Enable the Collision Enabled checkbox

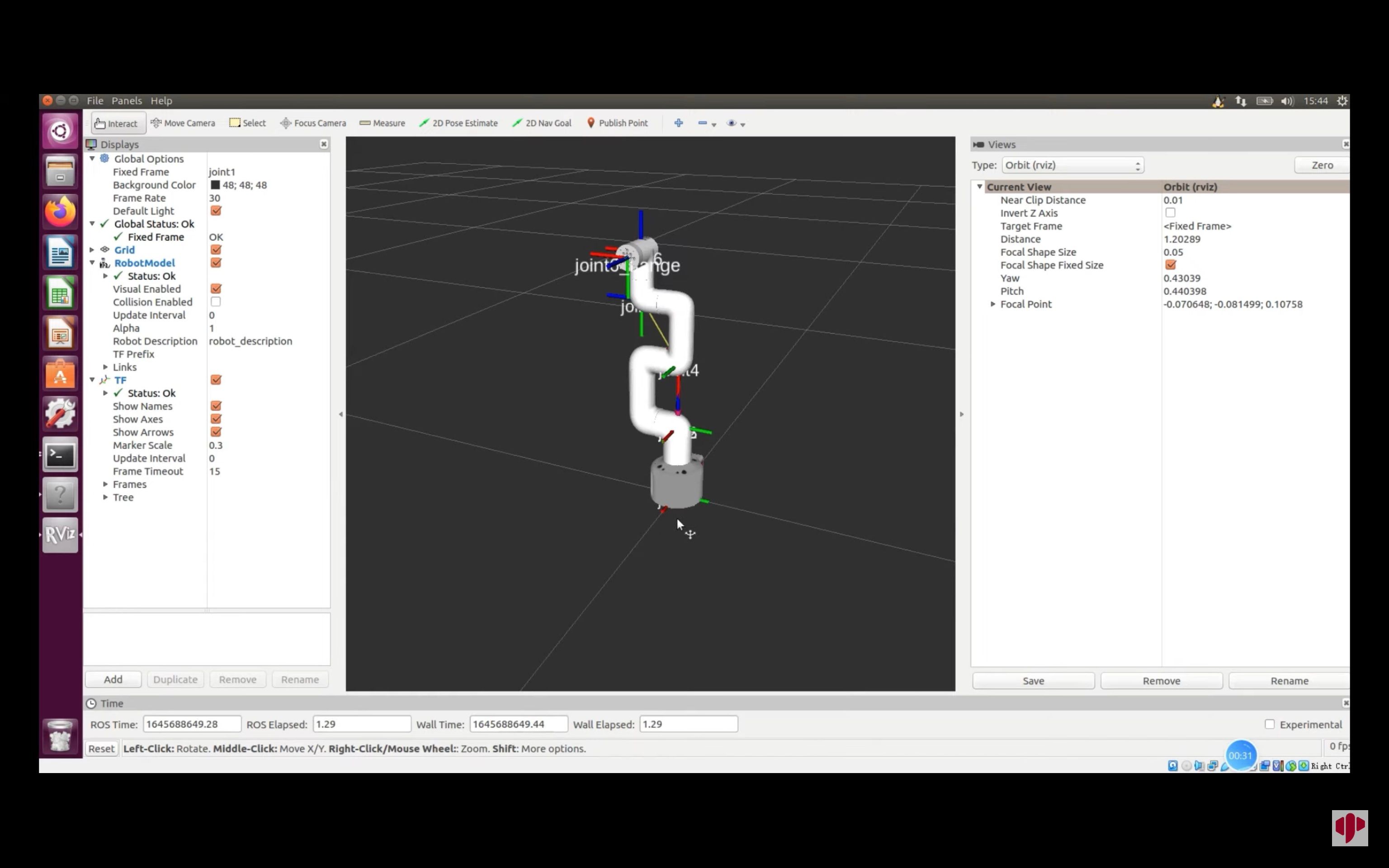click(216, 302)
